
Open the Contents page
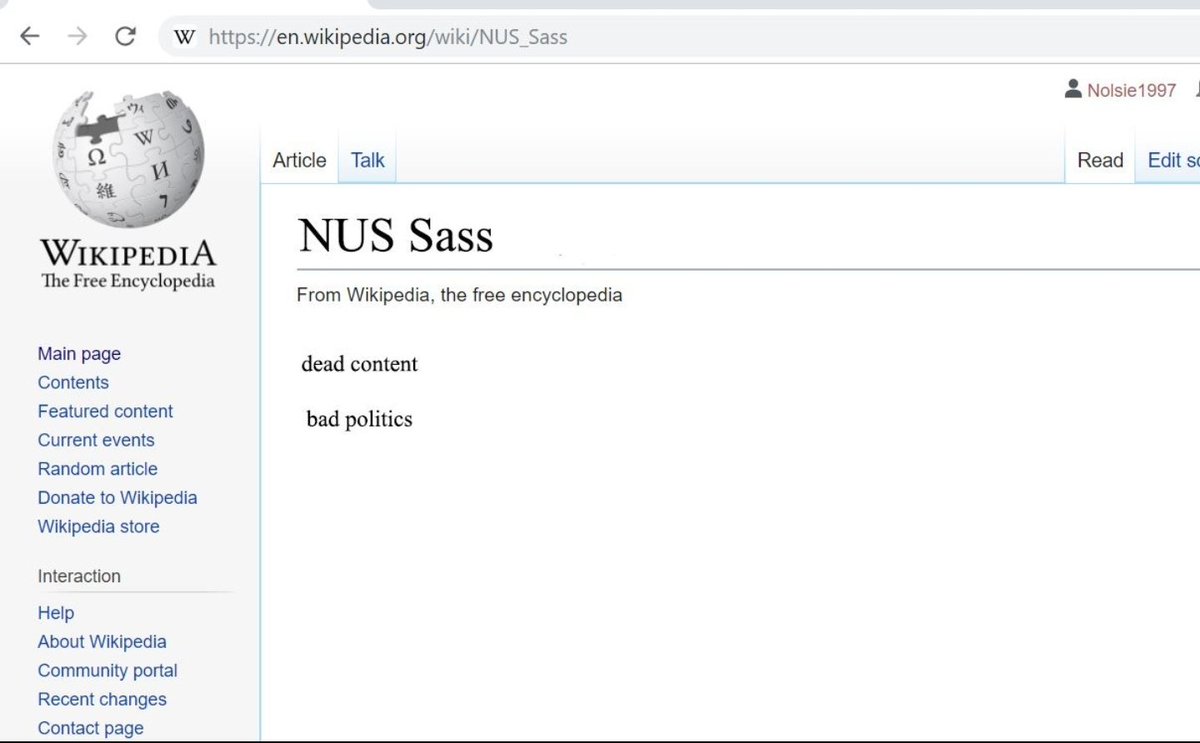[x=73, y=382]
